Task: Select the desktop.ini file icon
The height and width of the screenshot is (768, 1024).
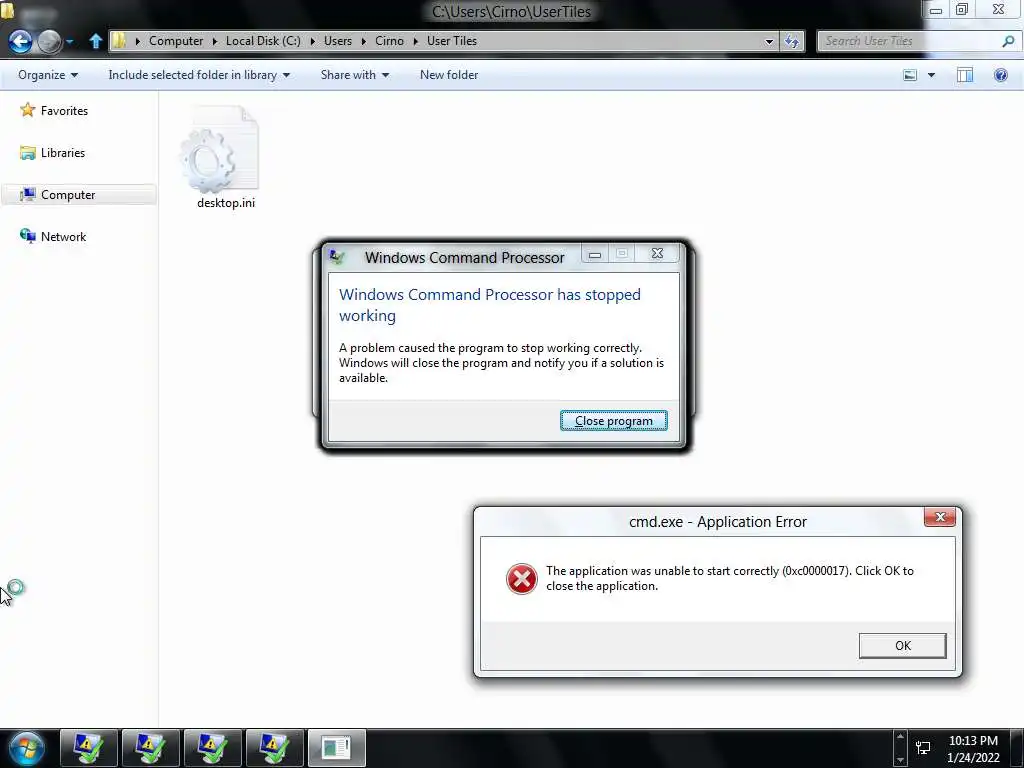Action: (220, 150)
